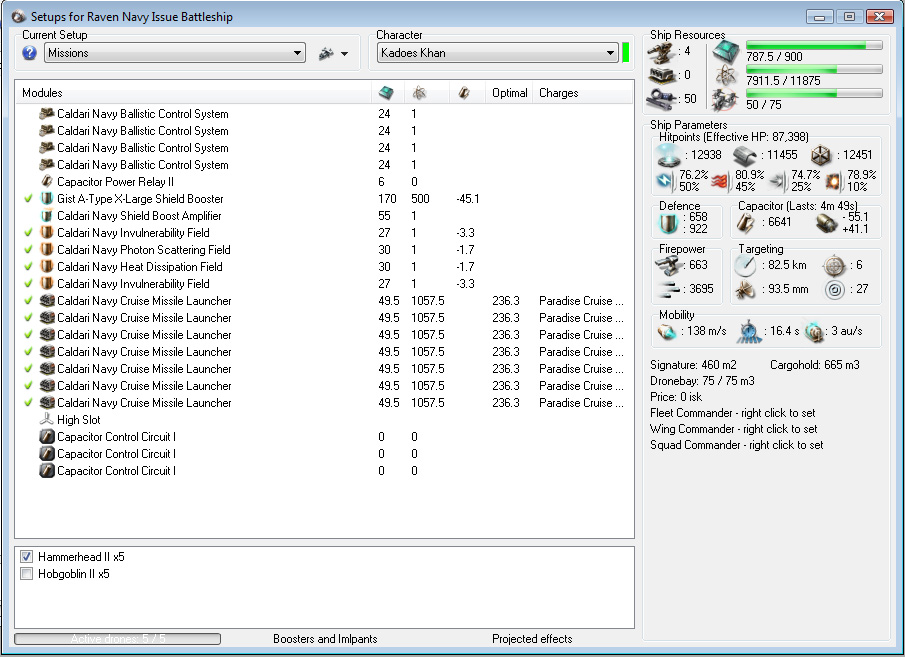The height and width of the screenshot is (657, 905).
Task: Click the sensor strength icon 27
Action: (x=835, y=289)
